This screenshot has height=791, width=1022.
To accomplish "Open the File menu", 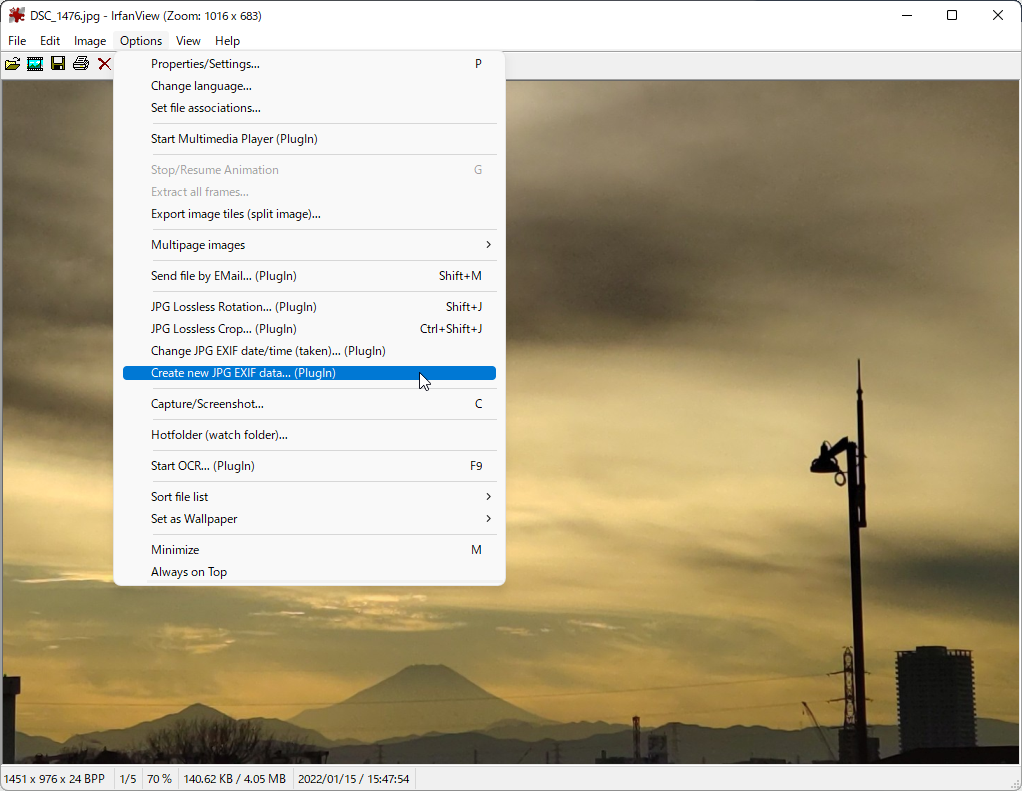I will (x=17, y=40).
